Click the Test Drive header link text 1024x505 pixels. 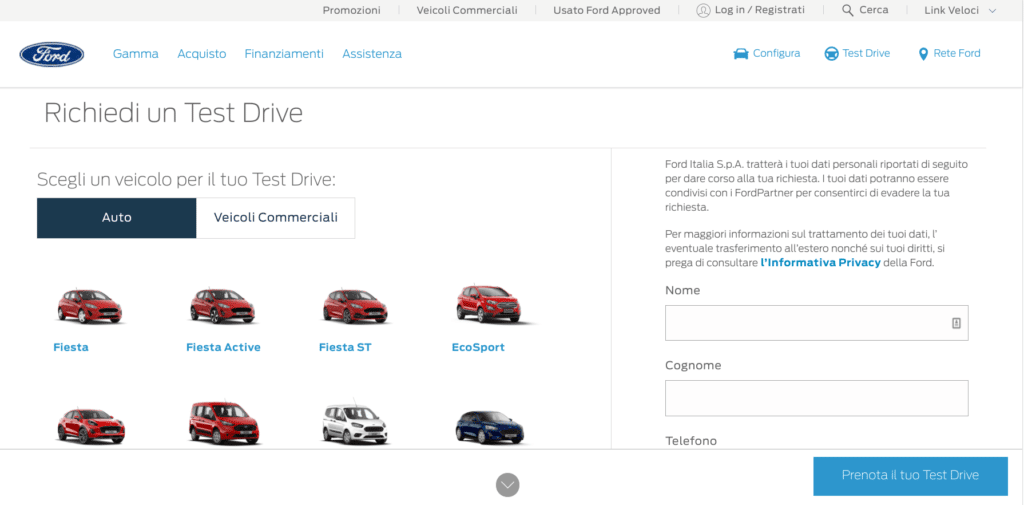[x=866, y=54]
